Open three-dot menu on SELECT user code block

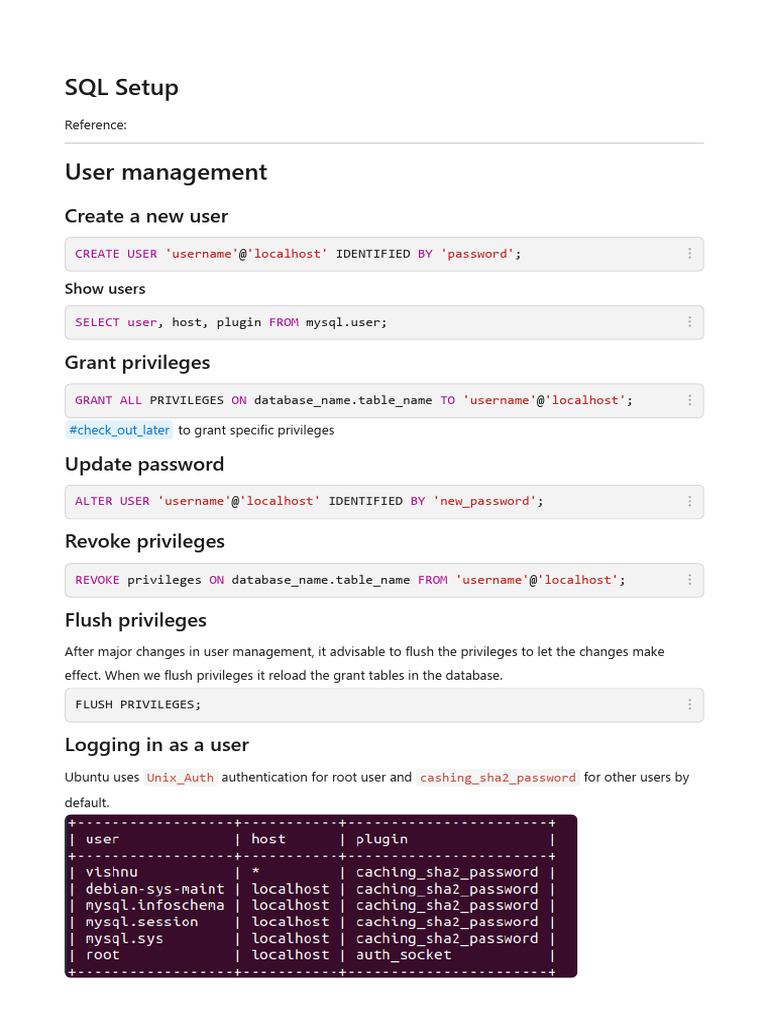tap(689, 322)
